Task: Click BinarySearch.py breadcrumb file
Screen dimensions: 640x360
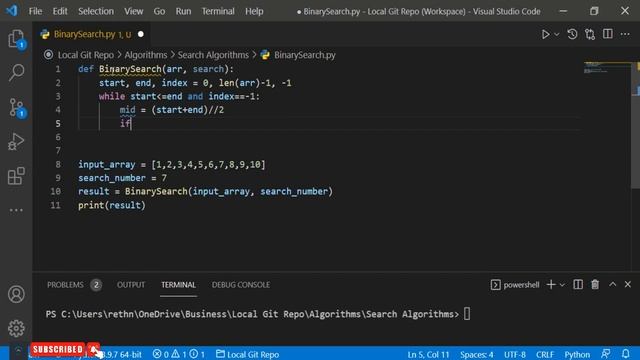Action: tap(304, 55)
